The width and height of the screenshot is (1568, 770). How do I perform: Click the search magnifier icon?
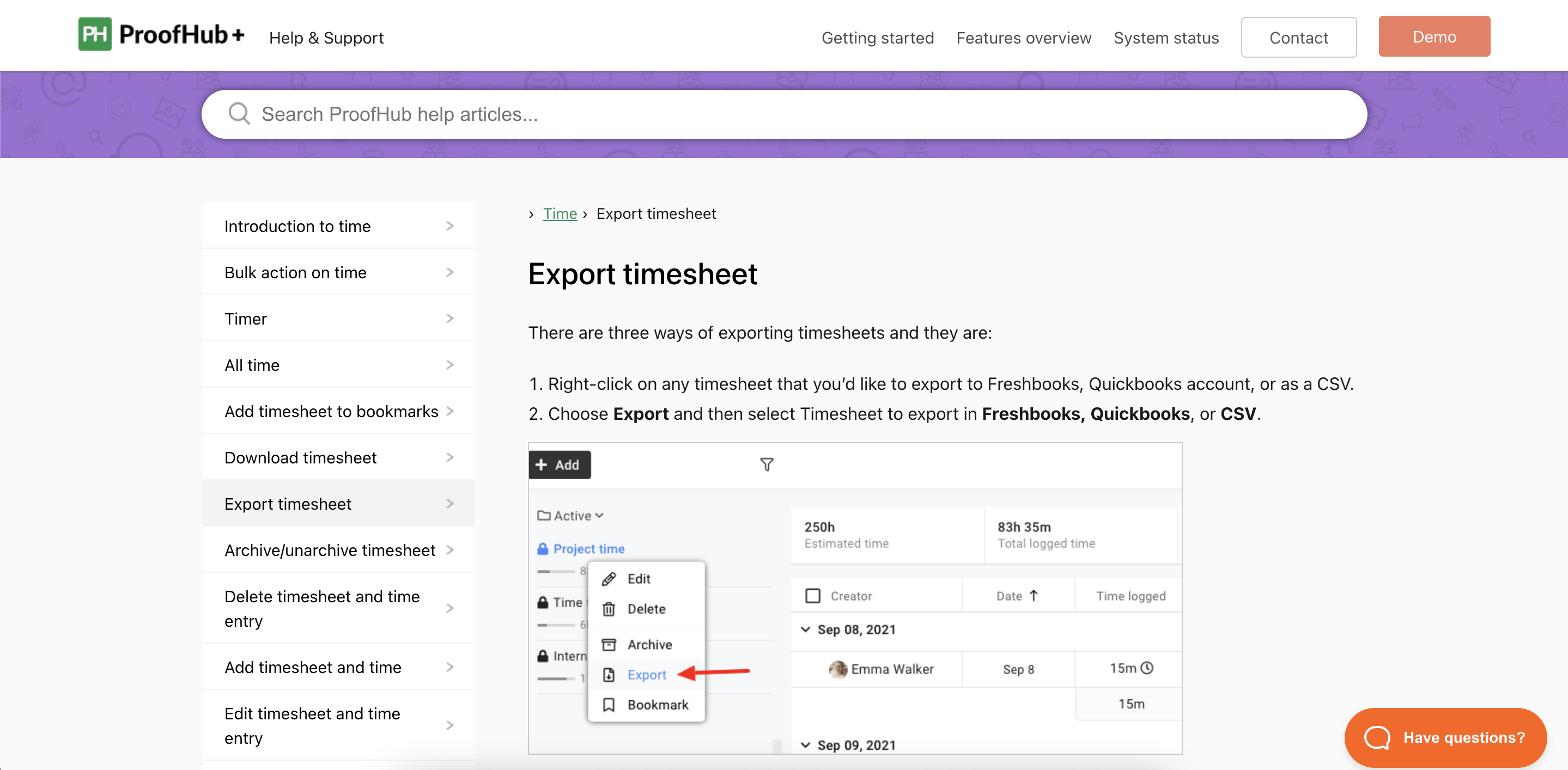tap(239, 114)
